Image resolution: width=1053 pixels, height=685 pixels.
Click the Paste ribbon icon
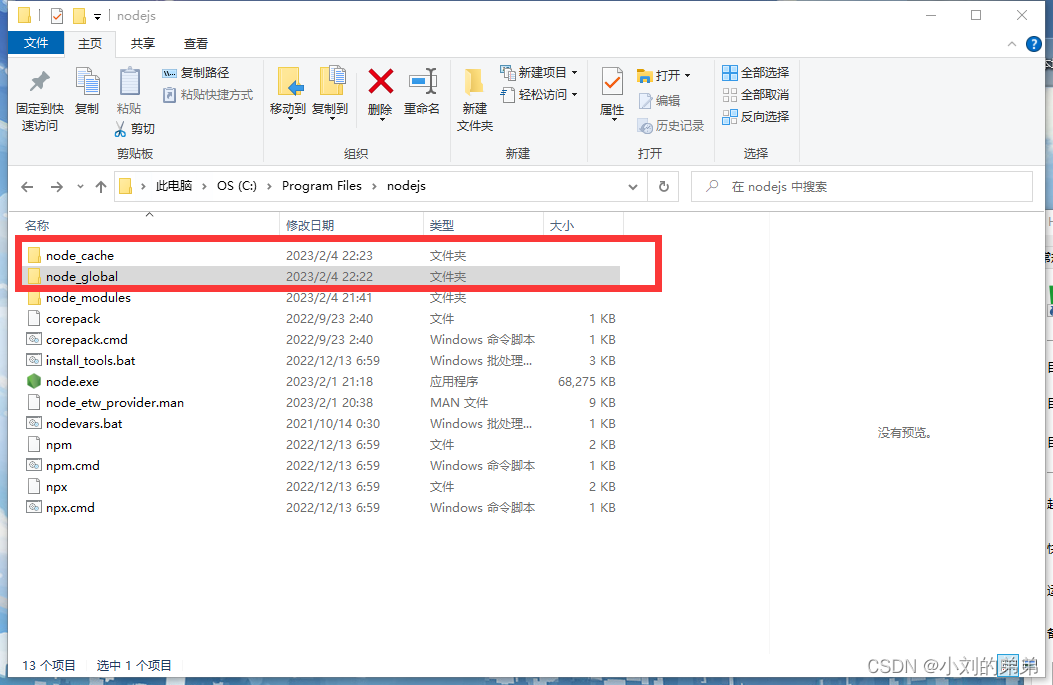[129, 91]
